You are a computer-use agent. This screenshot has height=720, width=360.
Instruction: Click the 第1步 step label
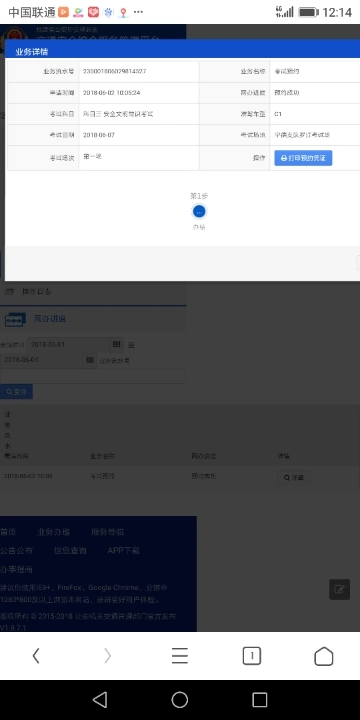tap(199, 196)
